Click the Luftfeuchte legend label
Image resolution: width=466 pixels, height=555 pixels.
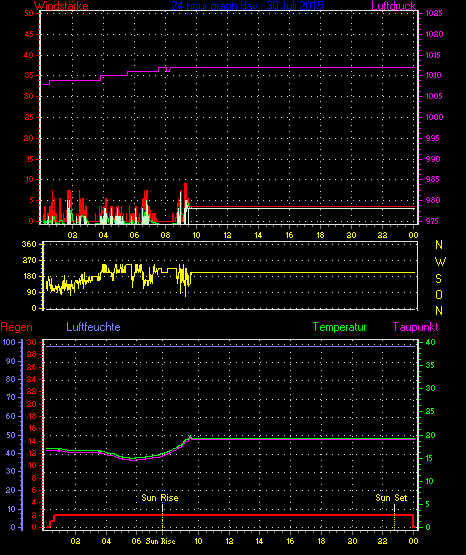[x=93, y=327]
